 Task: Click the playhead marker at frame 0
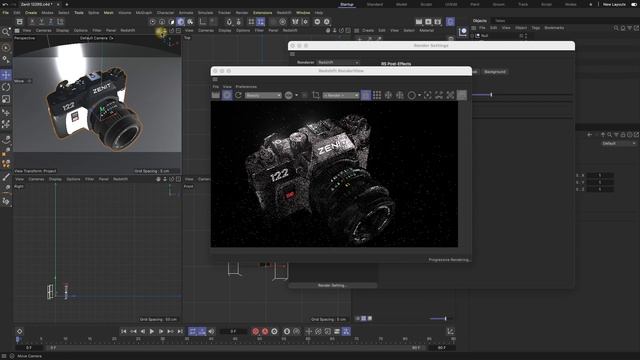(18, 339)
